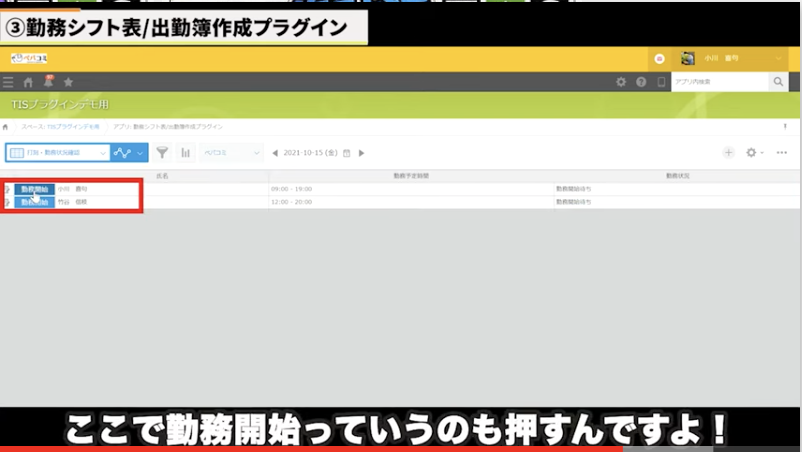Open favorites with the star icon
This screenshot has height=452, width=802.
[x=68, y=82]
